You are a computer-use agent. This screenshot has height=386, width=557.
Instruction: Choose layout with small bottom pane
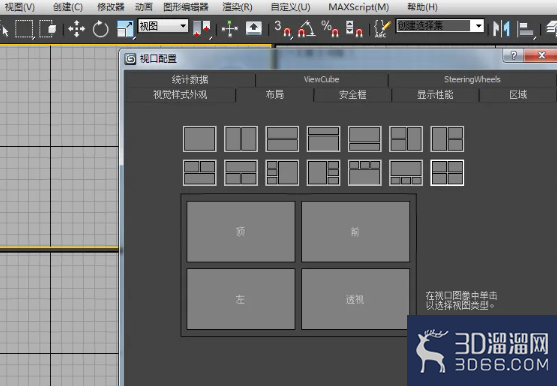click(x=364, y=139)
